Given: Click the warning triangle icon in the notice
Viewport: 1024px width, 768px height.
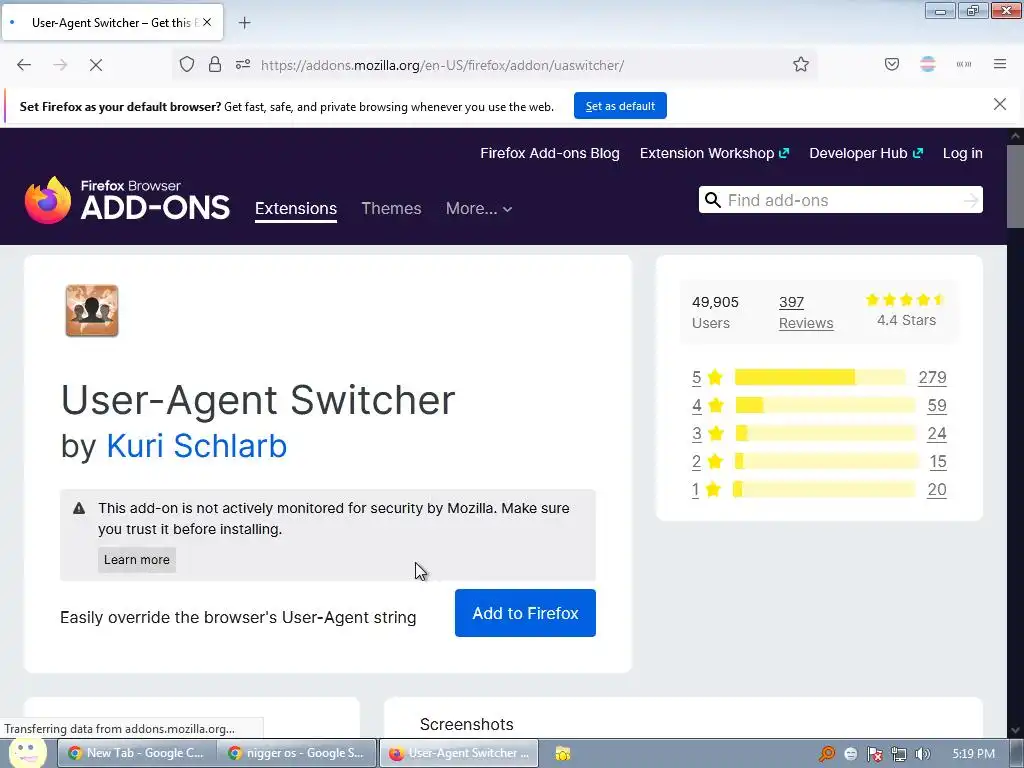Looking at the screenshot, I should tap(79, 508).
